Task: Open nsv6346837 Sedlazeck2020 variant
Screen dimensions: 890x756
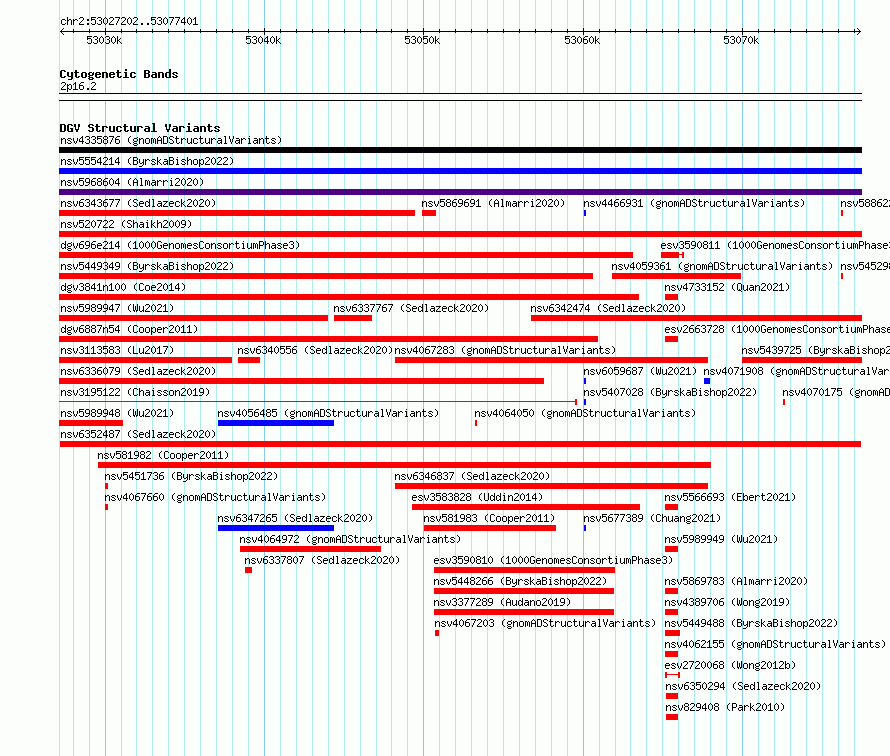Action: (472, 476)
